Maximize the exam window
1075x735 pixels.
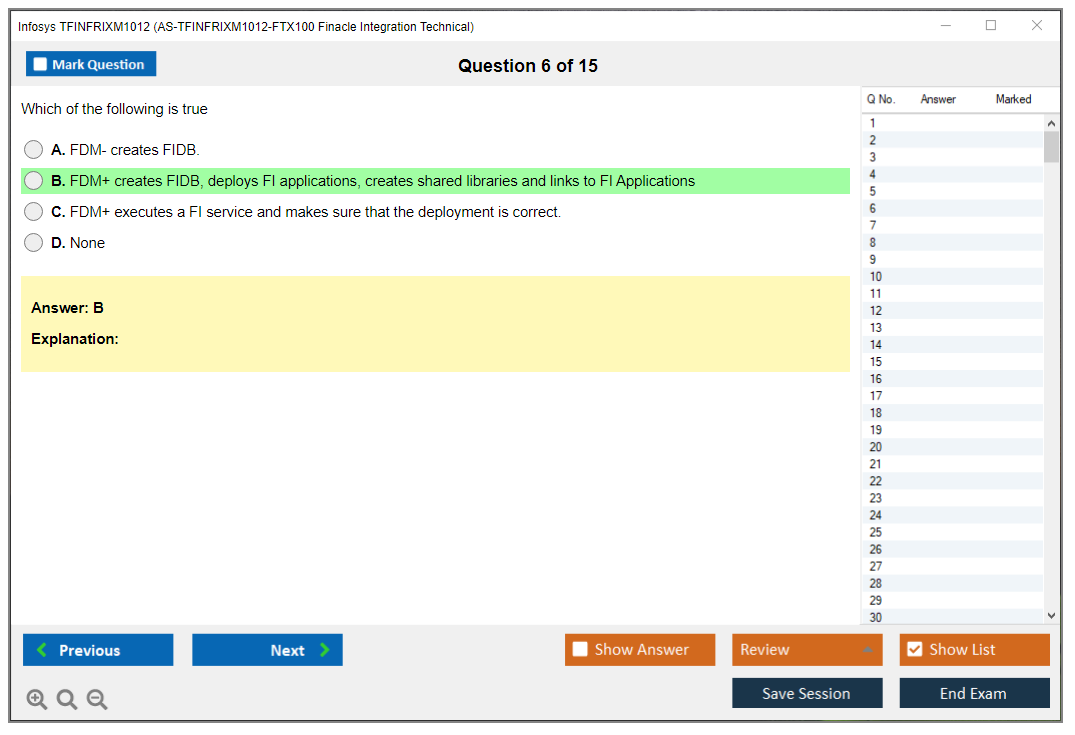[x=991, y=26]
